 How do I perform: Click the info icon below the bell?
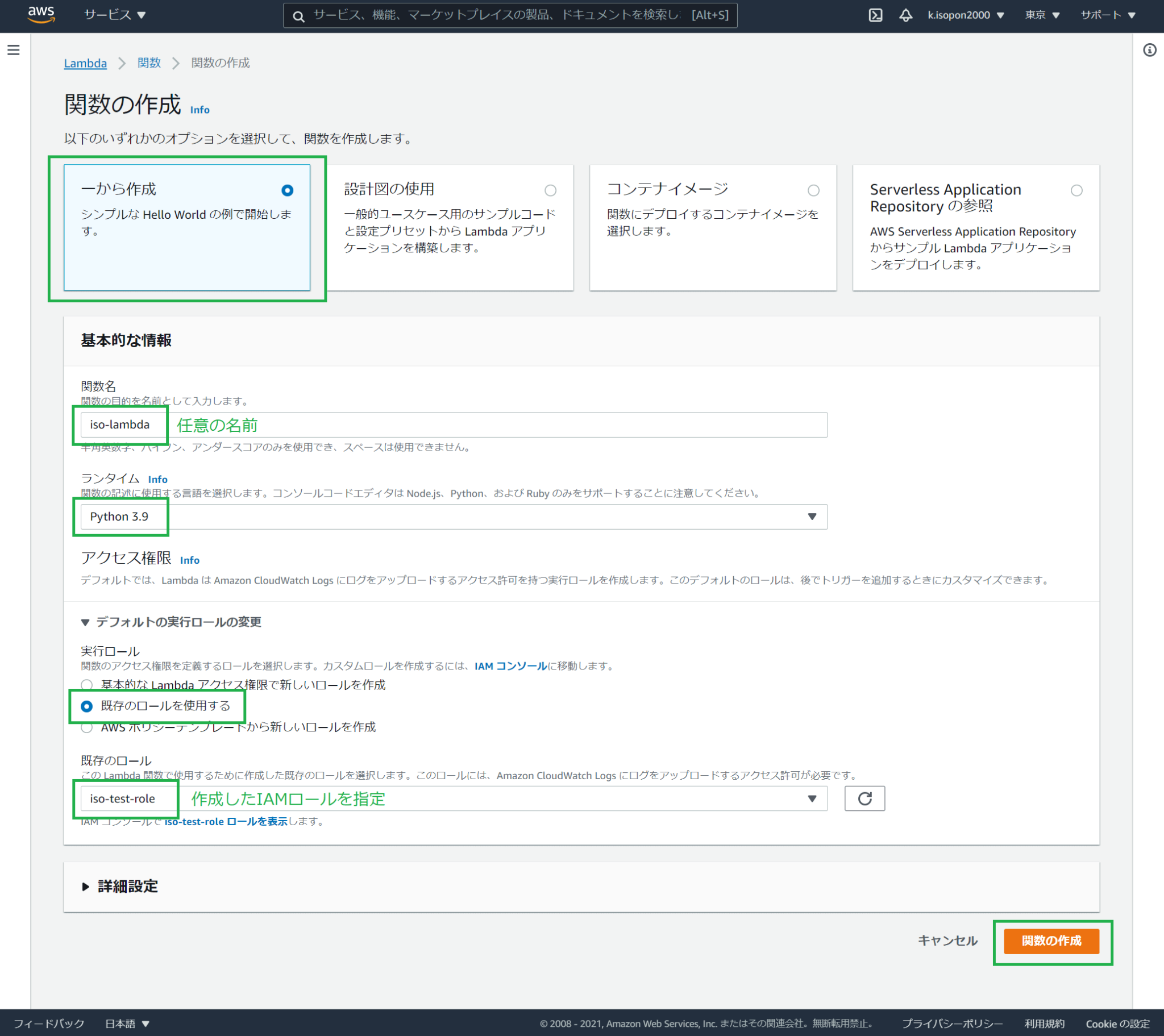coord(1149,51)
